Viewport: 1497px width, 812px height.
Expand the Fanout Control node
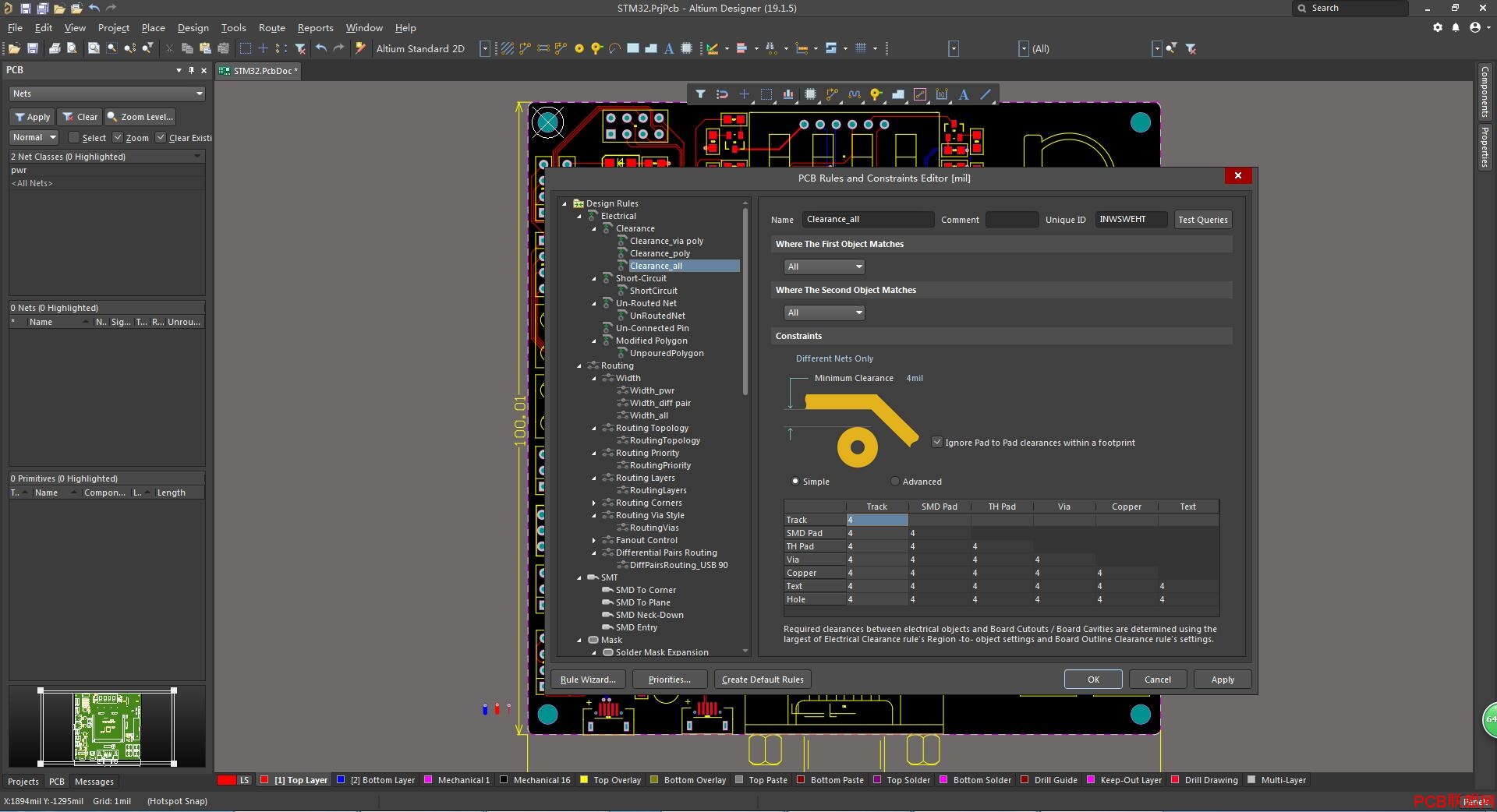594,540
